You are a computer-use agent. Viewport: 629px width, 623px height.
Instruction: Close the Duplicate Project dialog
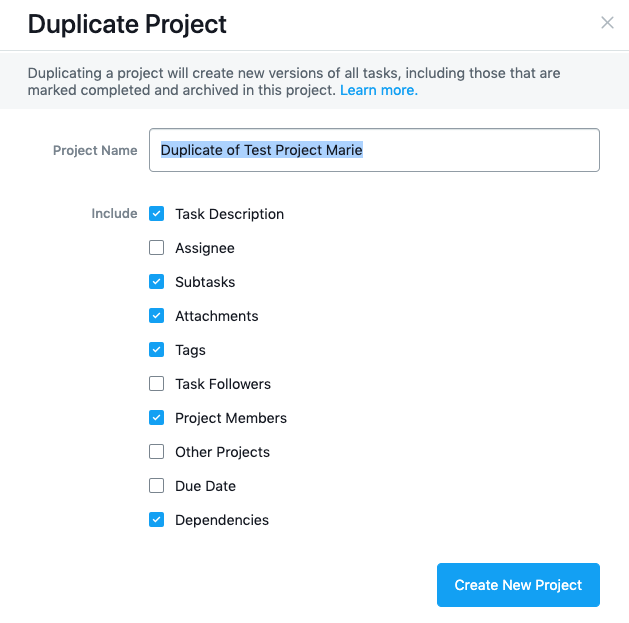pos(607,23)
